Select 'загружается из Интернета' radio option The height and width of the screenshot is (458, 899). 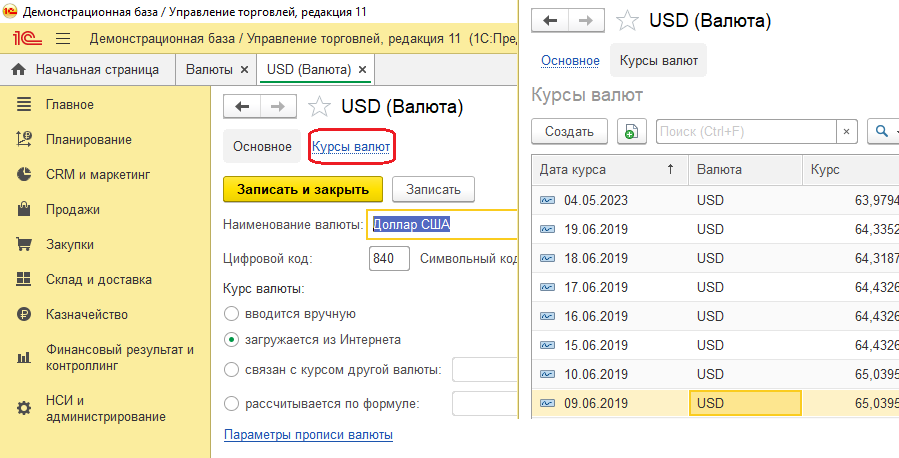pos(232,340)
